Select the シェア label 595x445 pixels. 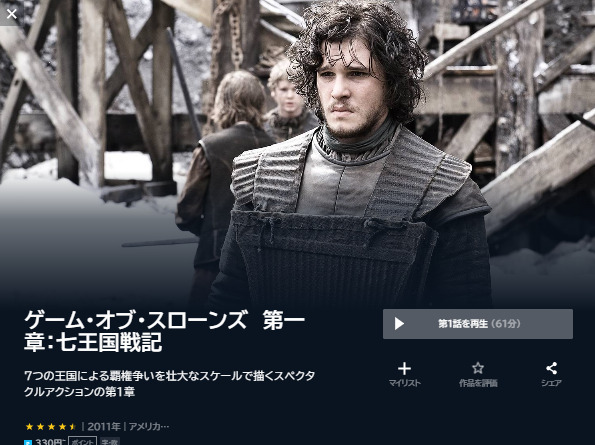tap(551, 383)
